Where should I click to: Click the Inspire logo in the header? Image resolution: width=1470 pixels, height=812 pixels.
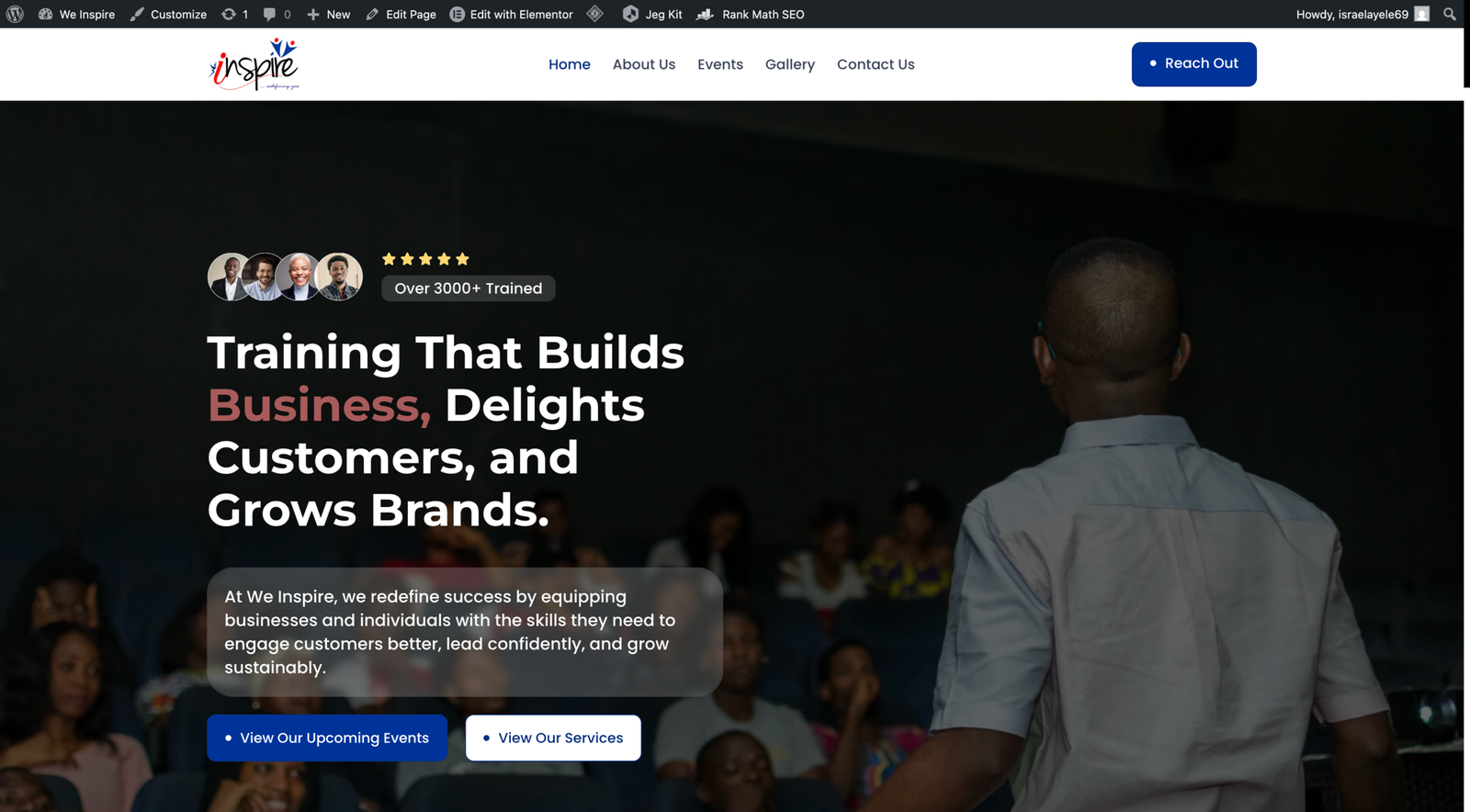pos(254,64)
